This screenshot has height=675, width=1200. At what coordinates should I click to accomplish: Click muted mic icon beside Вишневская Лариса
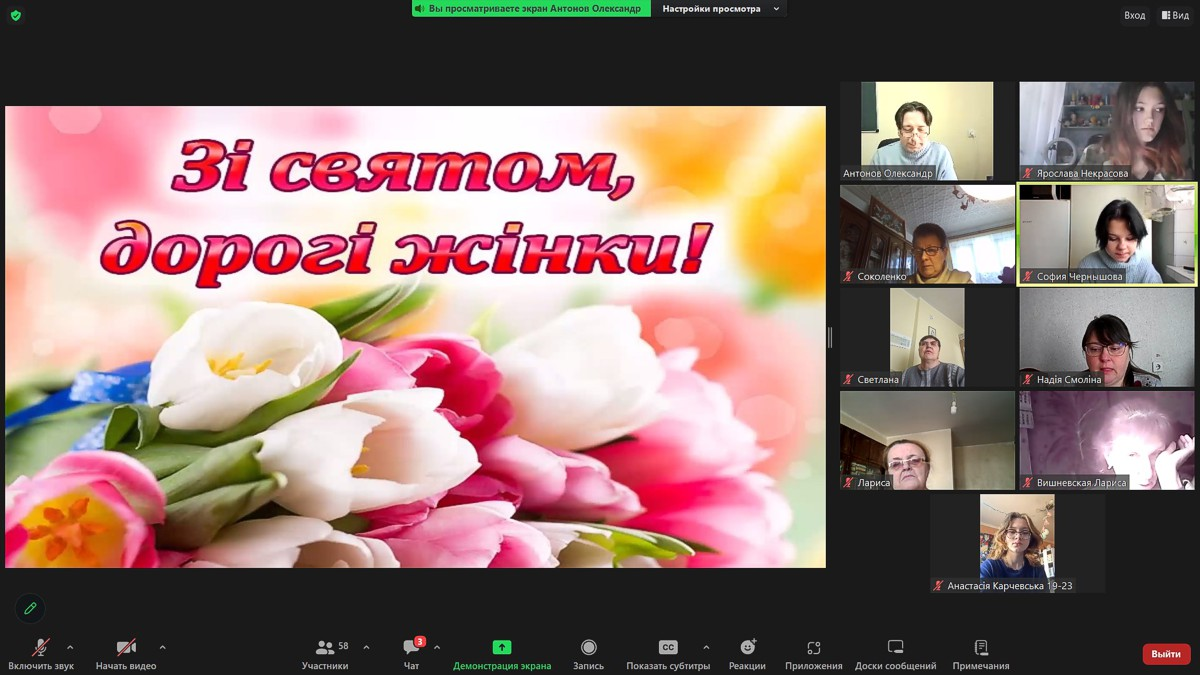(1028, 482)
